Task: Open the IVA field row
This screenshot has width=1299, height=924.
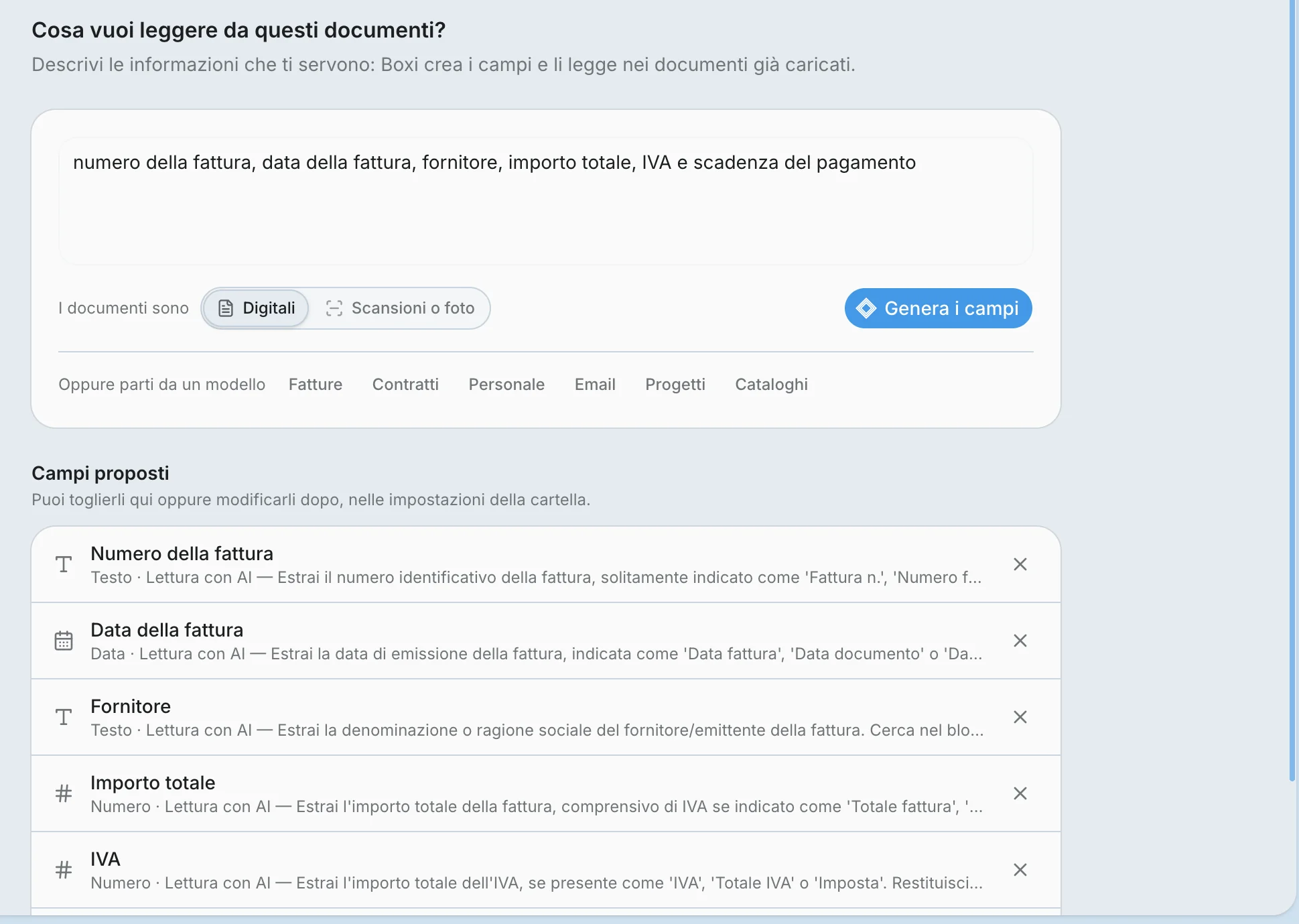Action: click(545, 870)
